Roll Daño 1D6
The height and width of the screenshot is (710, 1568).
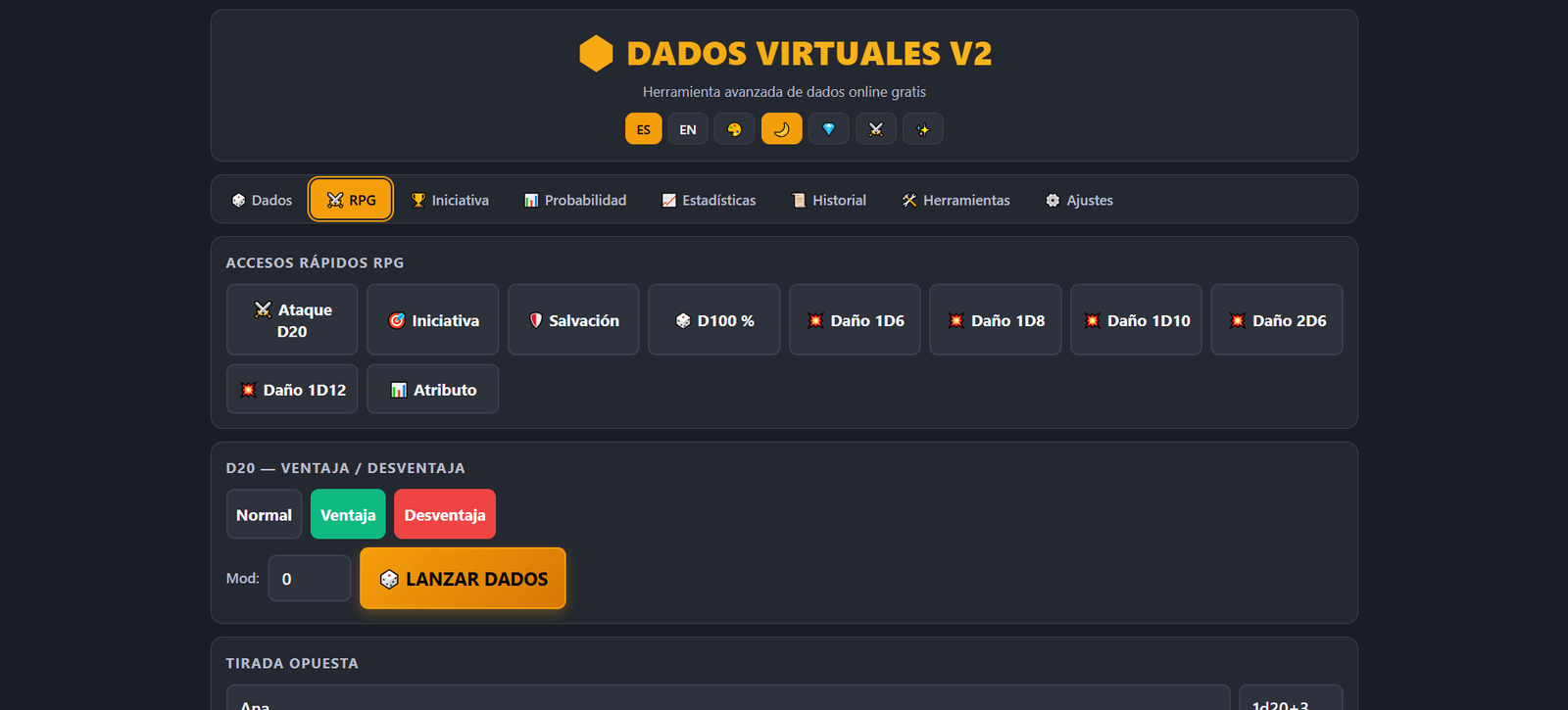(855, 320)
